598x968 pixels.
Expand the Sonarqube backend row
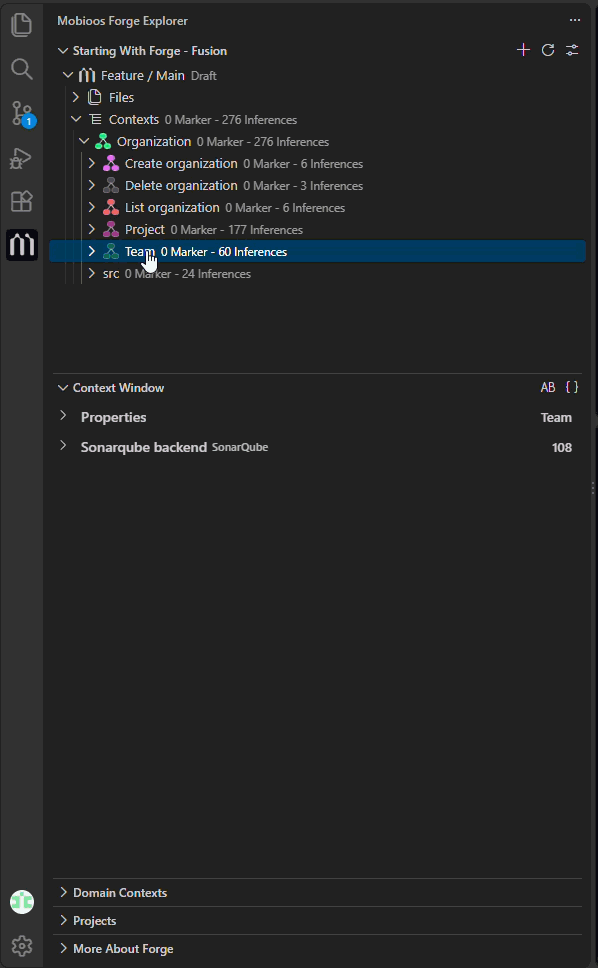63,445
